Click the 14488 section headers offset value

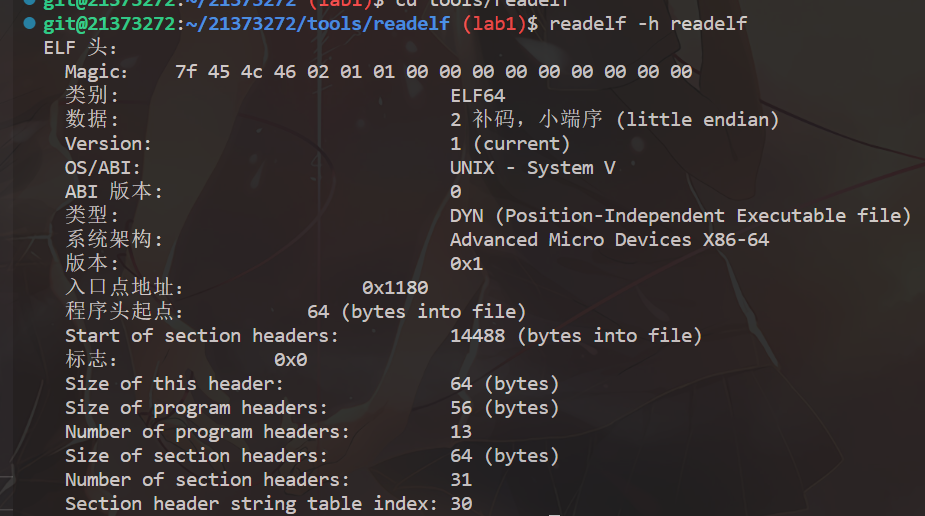coord(477,336)
